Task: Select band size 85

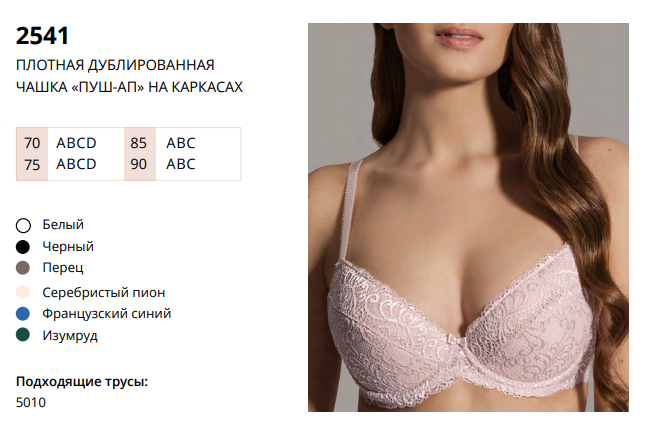Action: pos(138,143)
